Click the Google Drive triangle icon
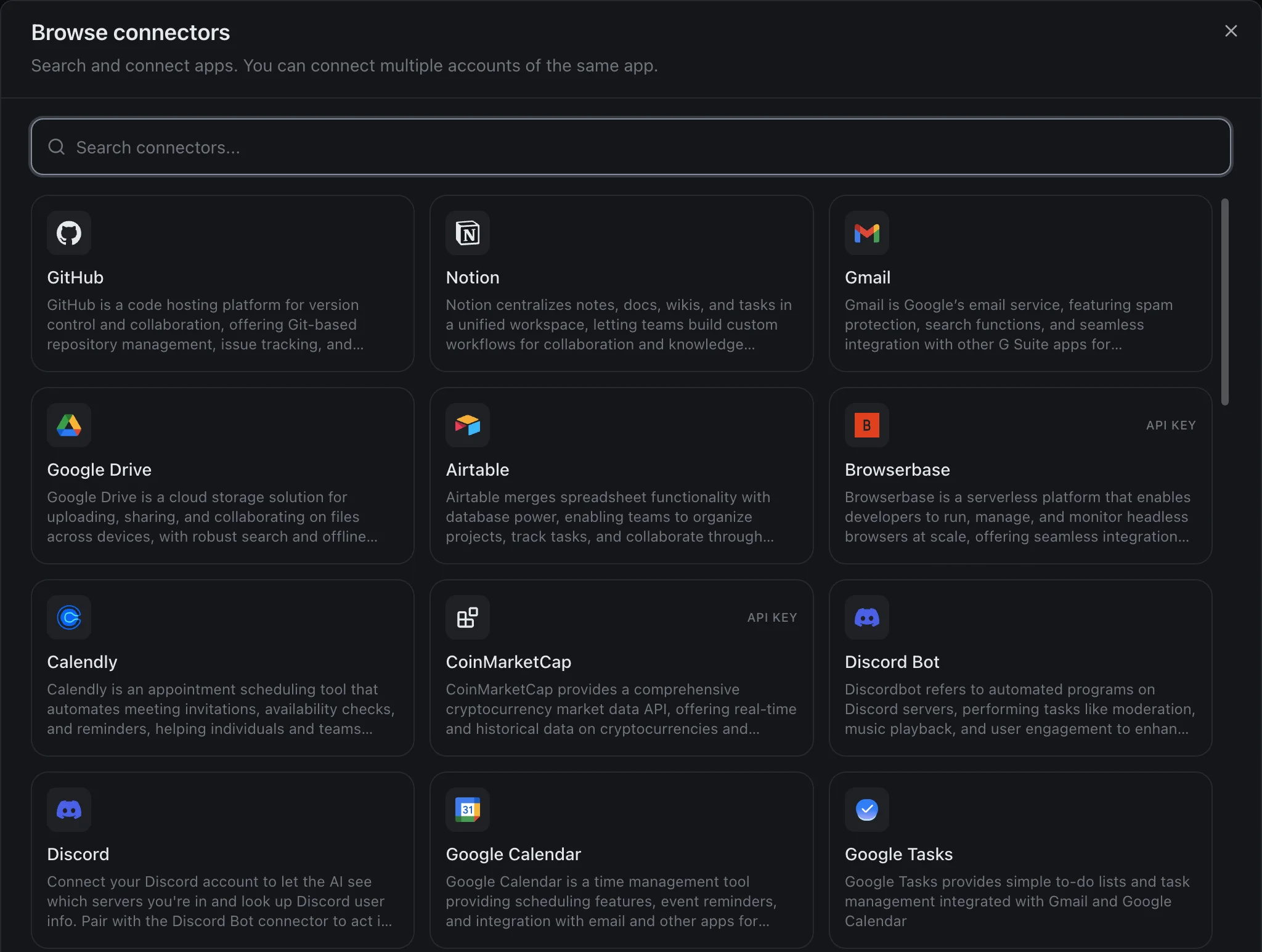Screen dimensions: 1262x952 (69, 425)
